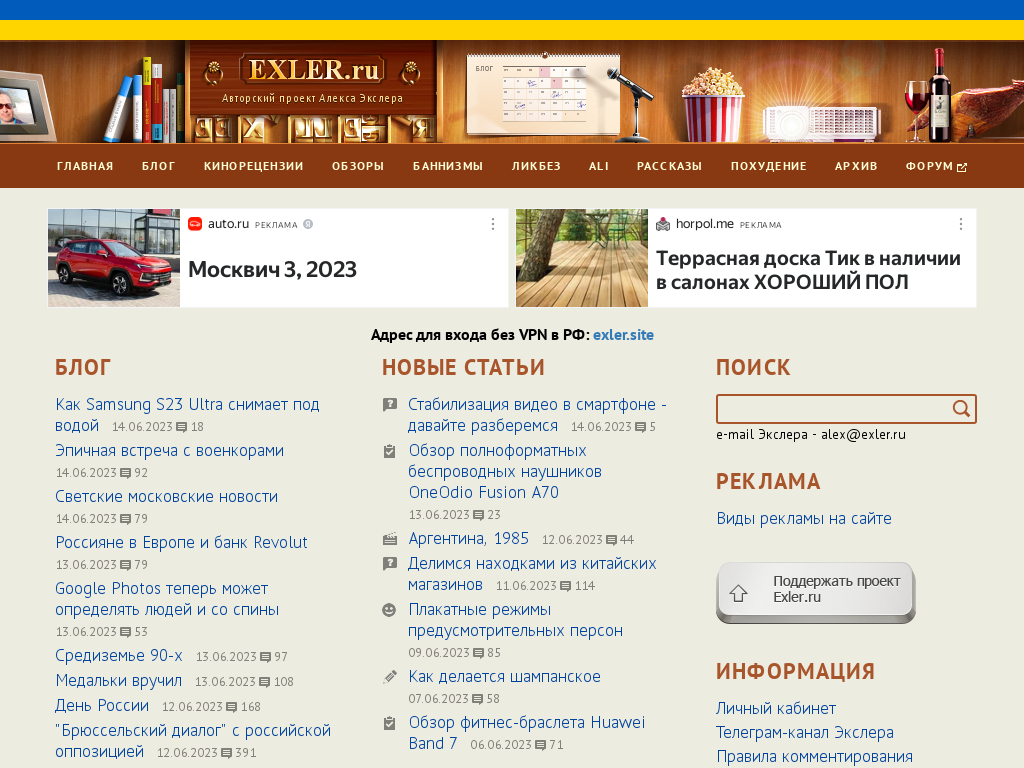This screenshot has height=768, width=1024.
Task: Open the БАННИЗМЫ menu item
Action: [x=448, y=166]
